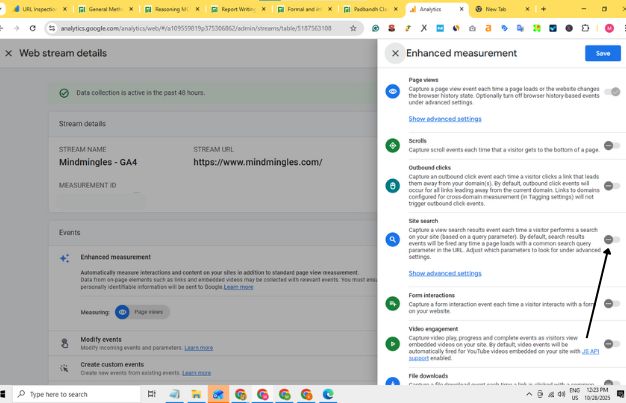Click the Outbound clicks icon

pyautogui.click(x=393, y=186)
